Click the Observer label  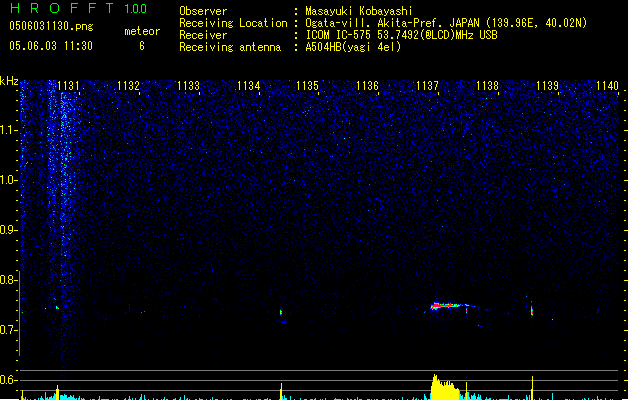[x=203, y=11]
